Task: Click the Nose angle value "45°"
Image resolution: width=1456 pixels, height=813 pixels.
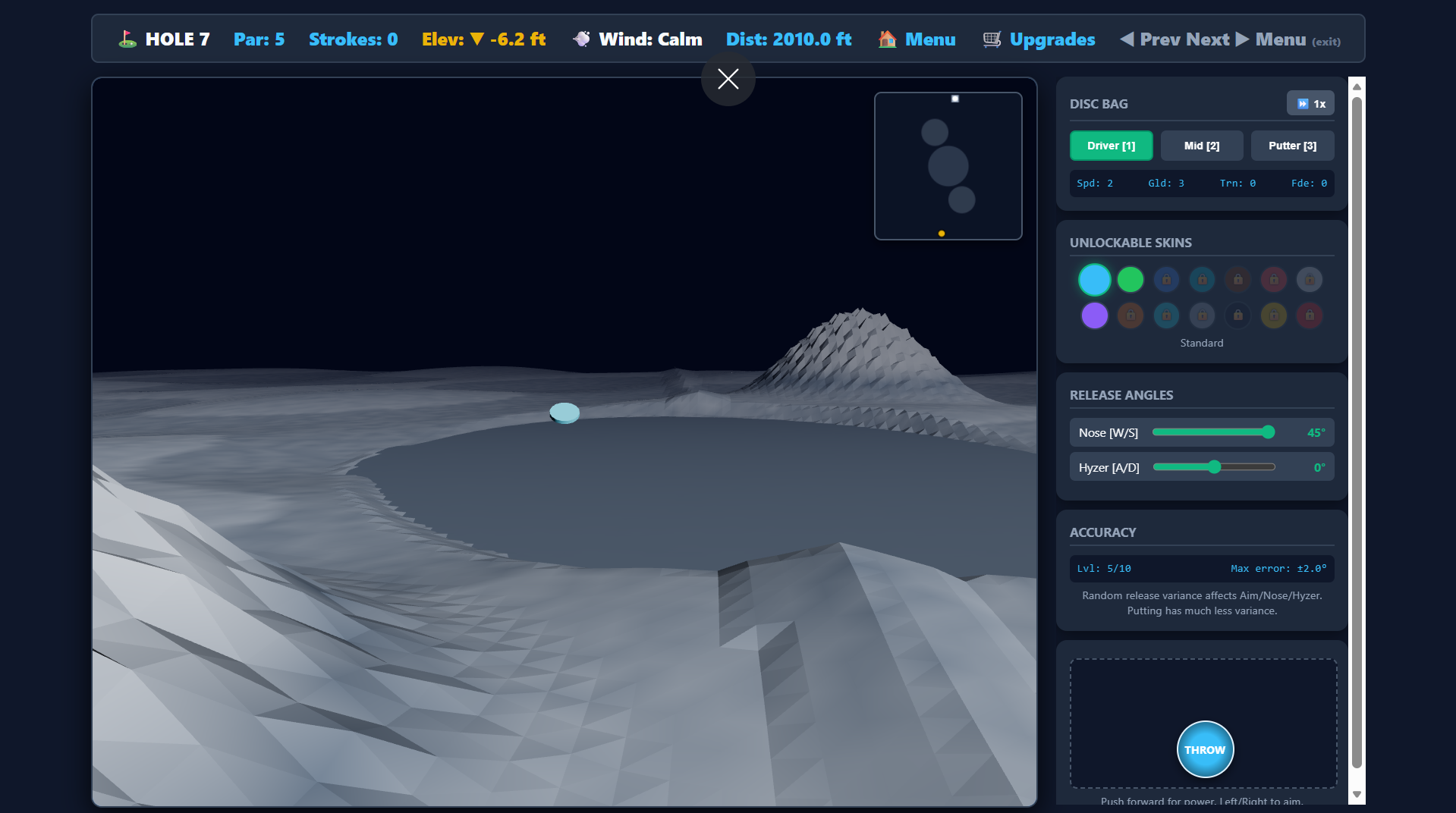Action: (1316, 432)
